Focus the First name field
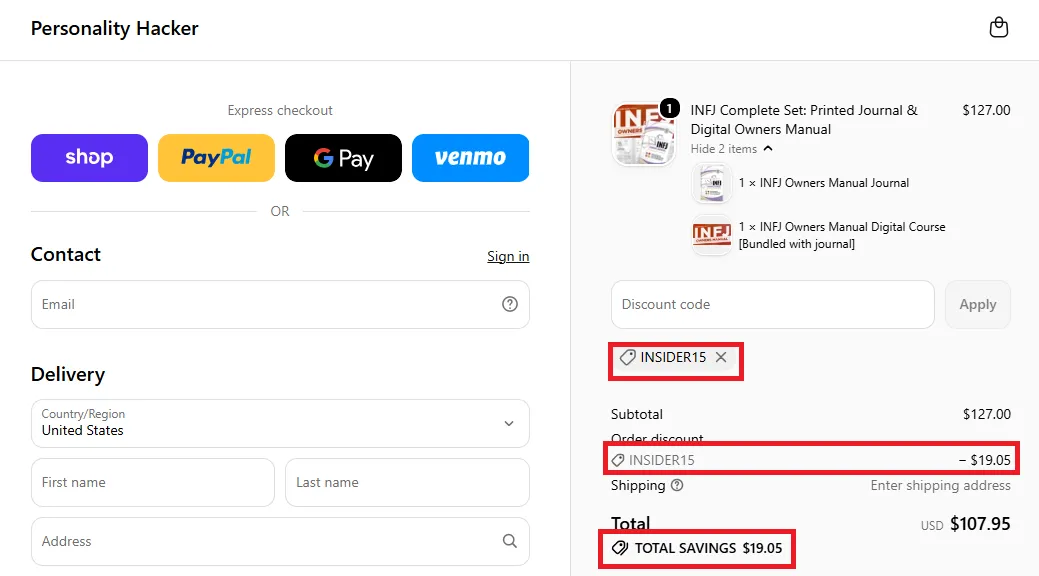1039x576 pixels. pos(153,483)
